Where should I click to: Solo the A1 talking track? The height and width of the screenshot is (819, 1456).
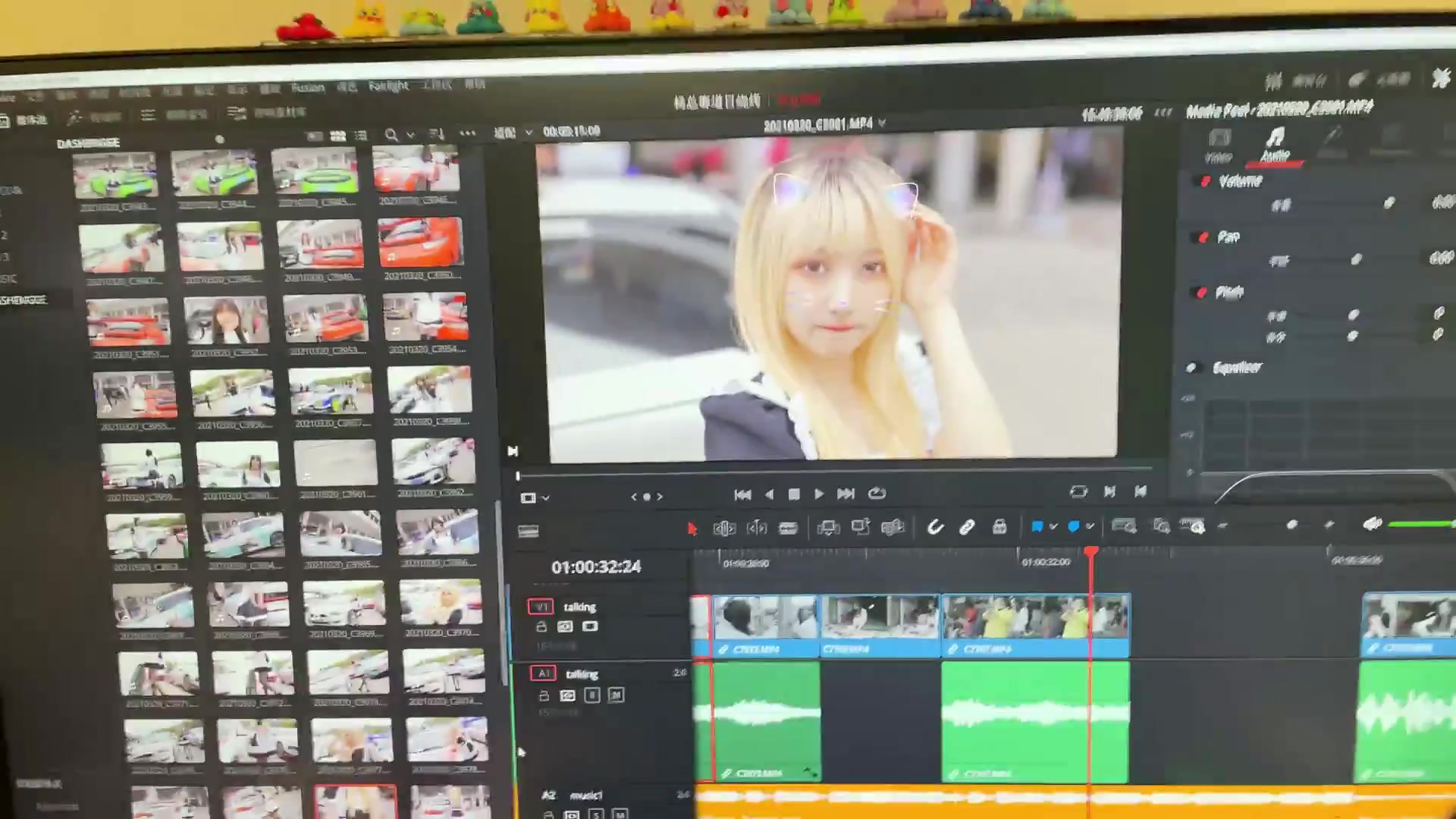click(x=592, y=695)
